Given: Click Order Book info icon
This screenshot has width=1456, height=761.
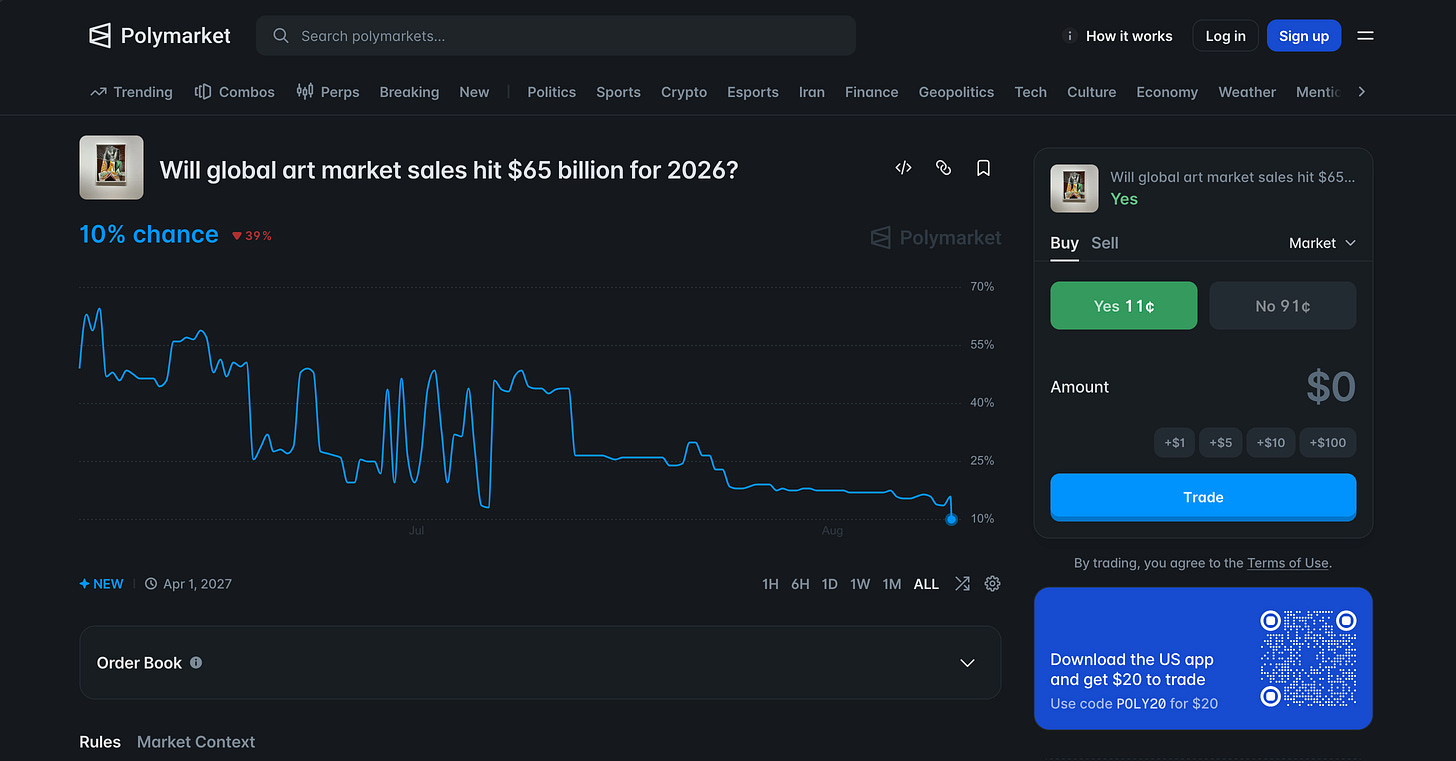Looking at the screenshot, I should 196,662.
